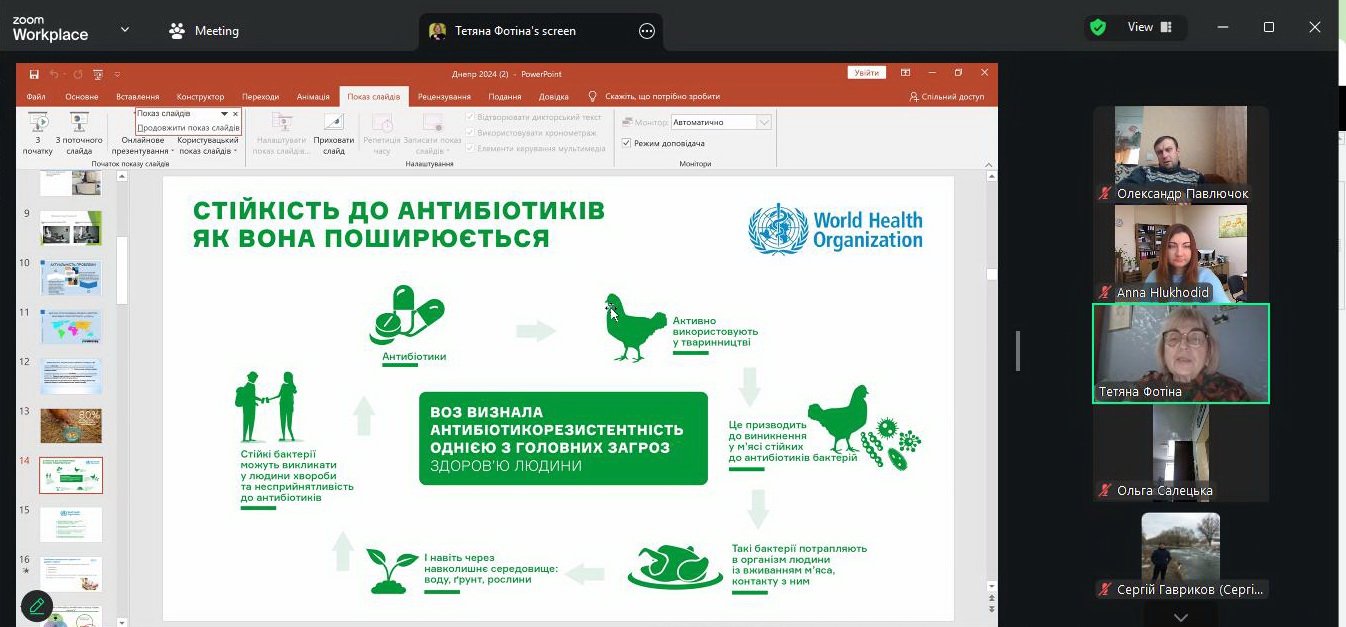1346x627 pixels.
Task: Expand the Monitor selection dropdown
Action: 764,122
